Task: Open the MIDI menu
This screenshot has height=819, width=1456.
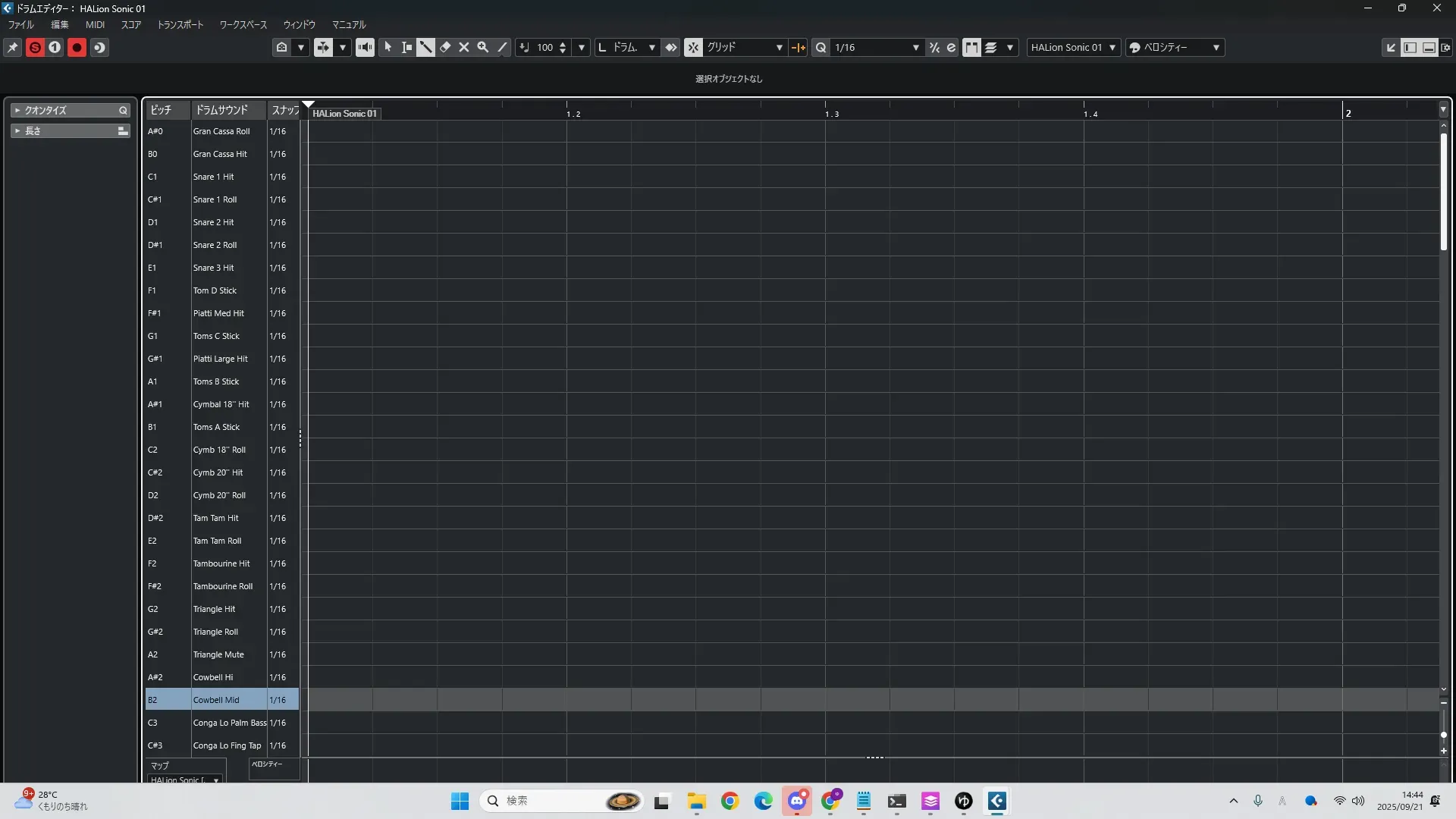Action: [95, 24]
